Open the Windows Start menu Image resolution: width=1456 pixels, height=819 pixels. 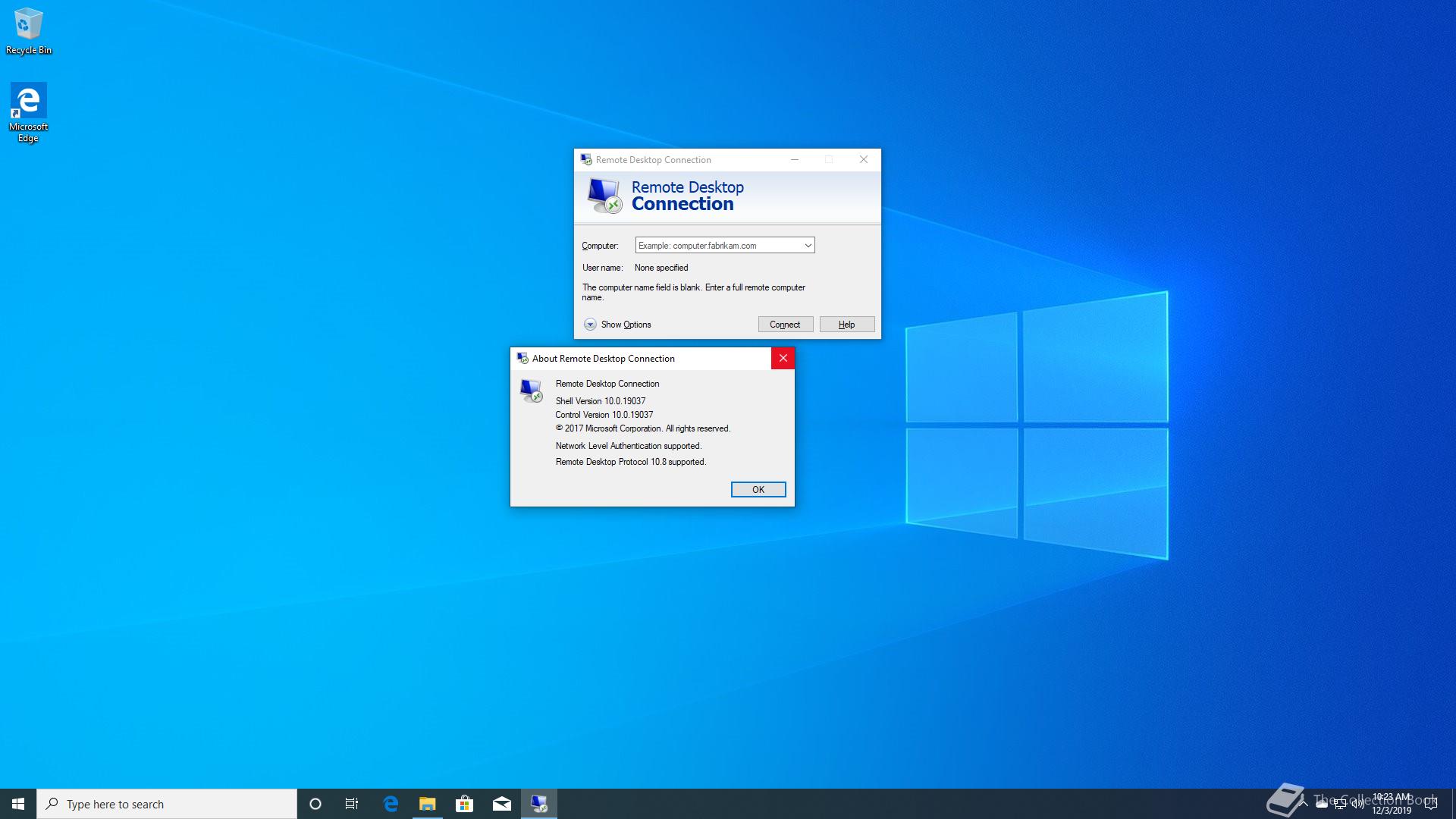(18, 804)
